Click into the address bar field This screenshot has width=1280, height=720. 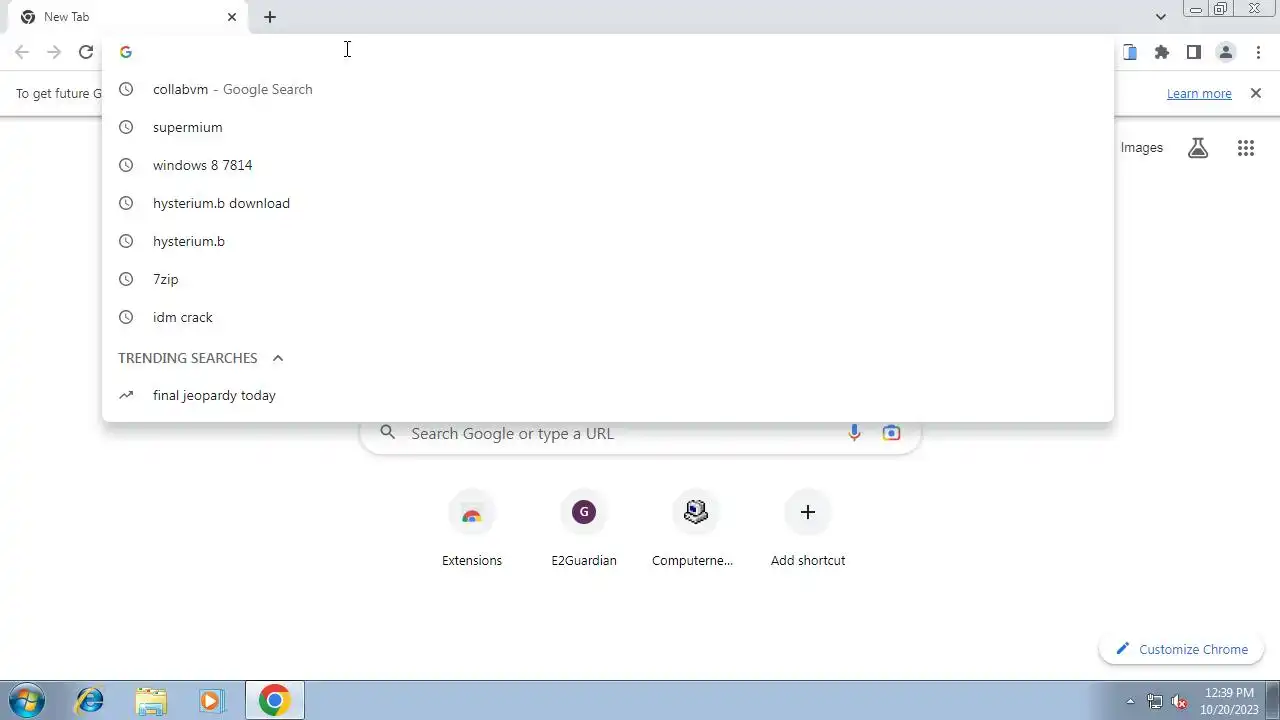pyautogui.click(x=608, y=52)
